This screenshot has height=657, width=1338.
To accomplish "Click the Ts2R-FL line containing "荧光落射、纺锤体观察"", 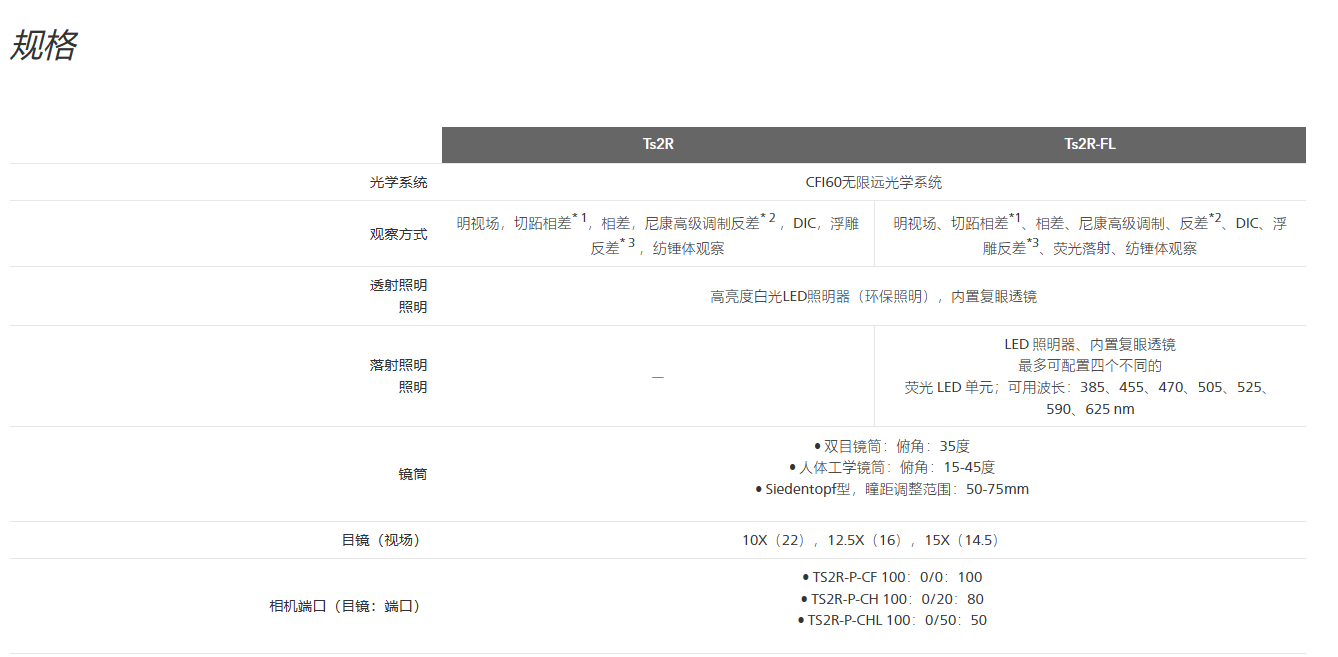I will 1090,246.
